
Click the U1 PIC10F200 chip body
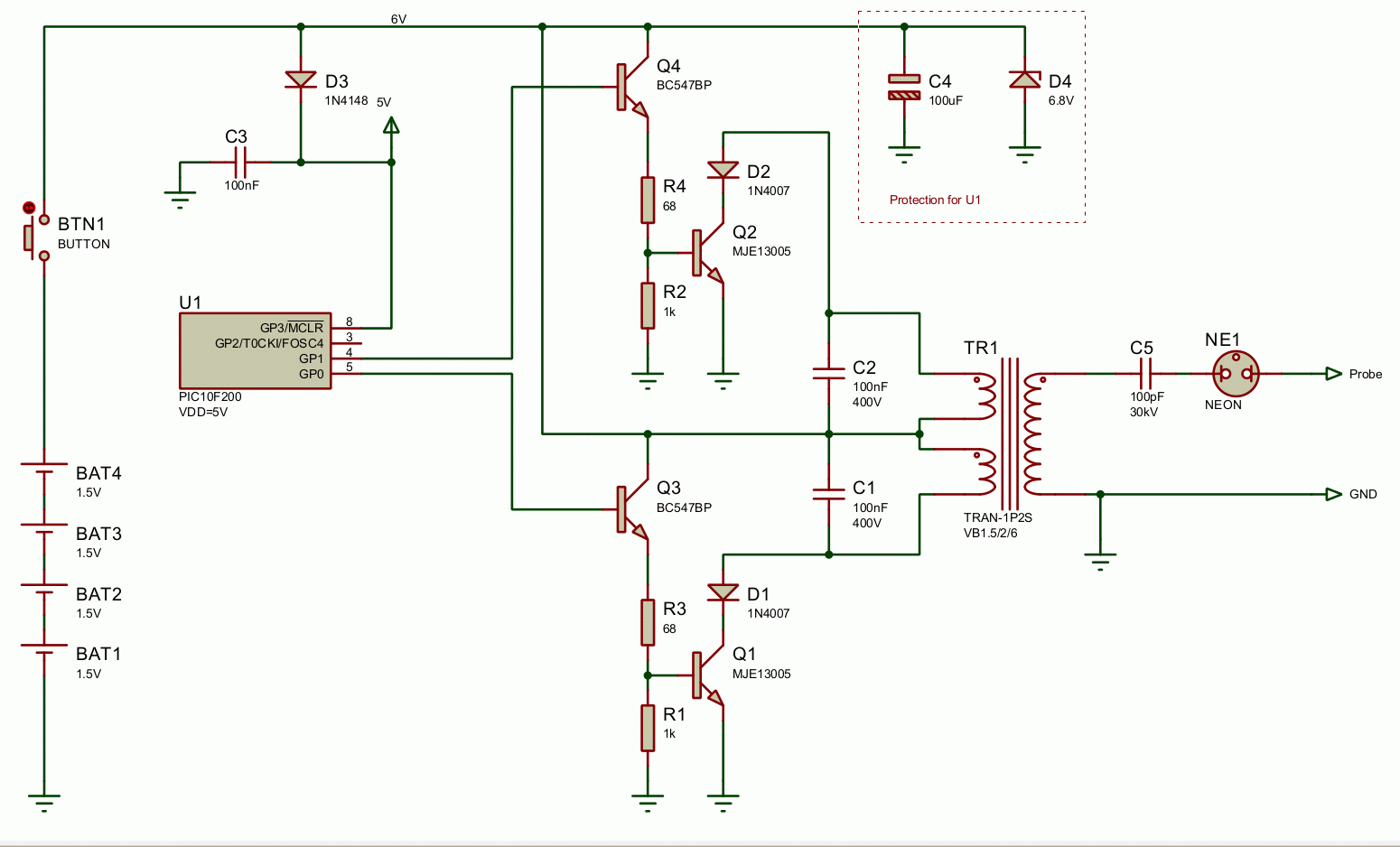(x=256, y=351)
